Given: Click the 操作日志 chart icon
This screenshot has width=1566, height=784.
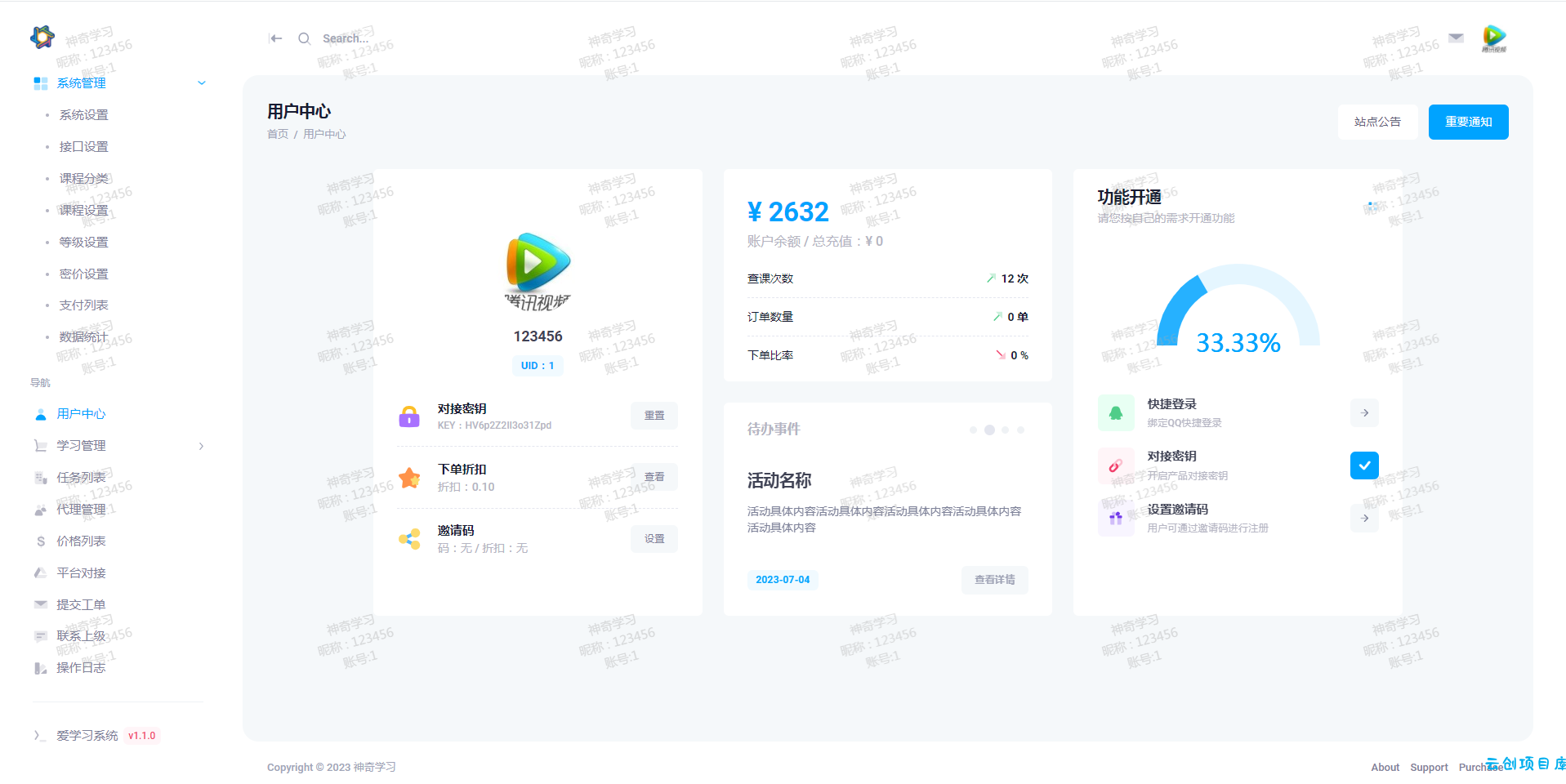Looking at the screenshot, I should pos(41,668).
